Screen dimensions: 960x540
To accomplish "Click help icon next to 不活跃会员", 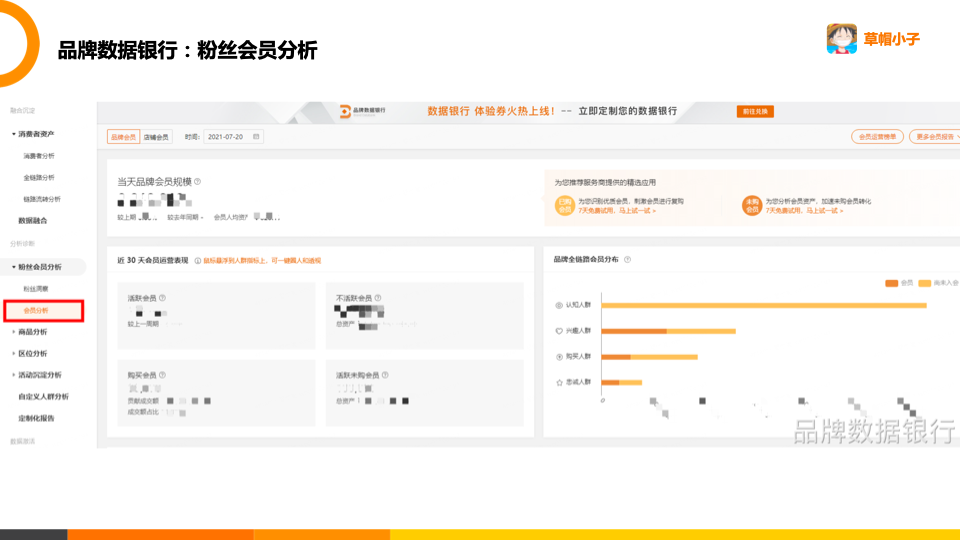I will (x=378, y=298).
